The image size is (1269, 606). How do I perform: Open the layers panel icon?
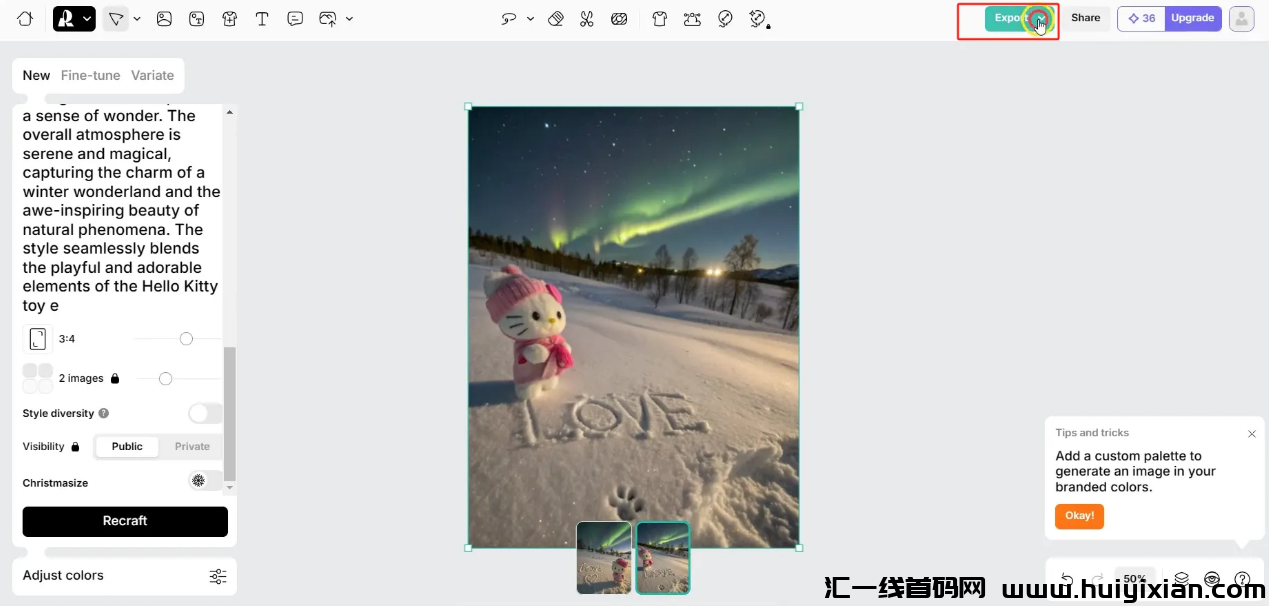1181,579
